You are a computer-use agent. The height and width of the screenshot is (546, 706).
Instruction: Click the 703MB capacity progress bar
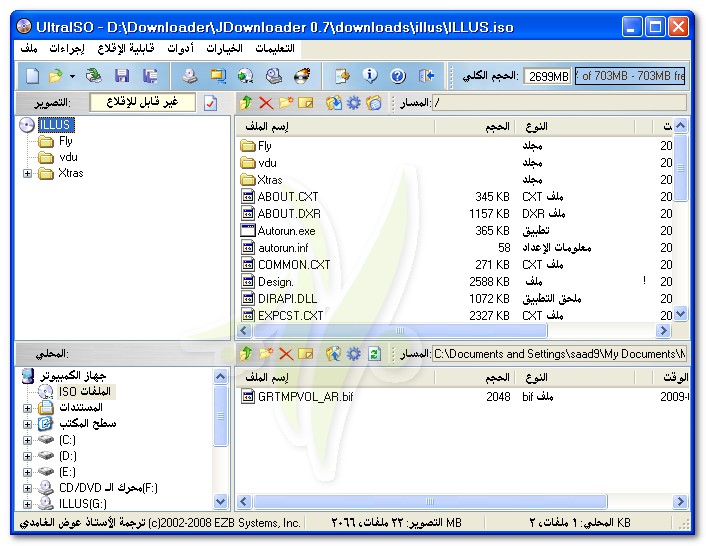click(x=630, y=76)
